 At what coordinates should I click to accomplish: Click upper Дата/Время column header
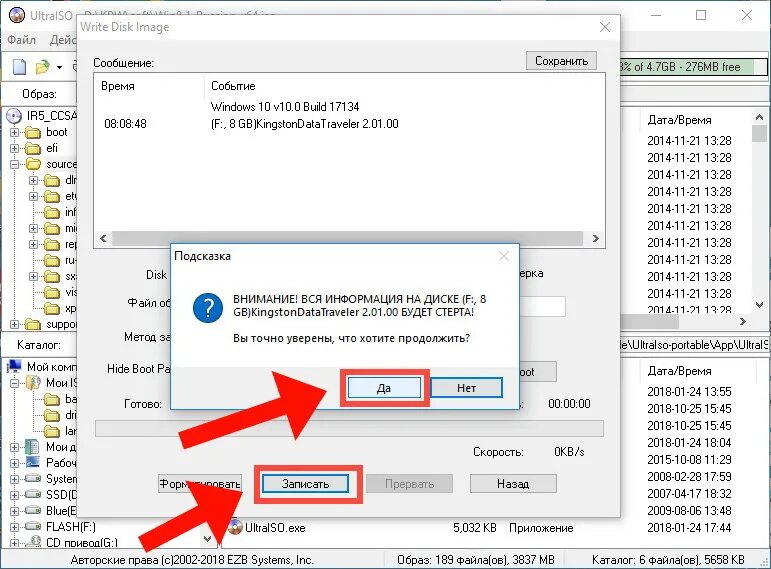(x=680, y=120)
